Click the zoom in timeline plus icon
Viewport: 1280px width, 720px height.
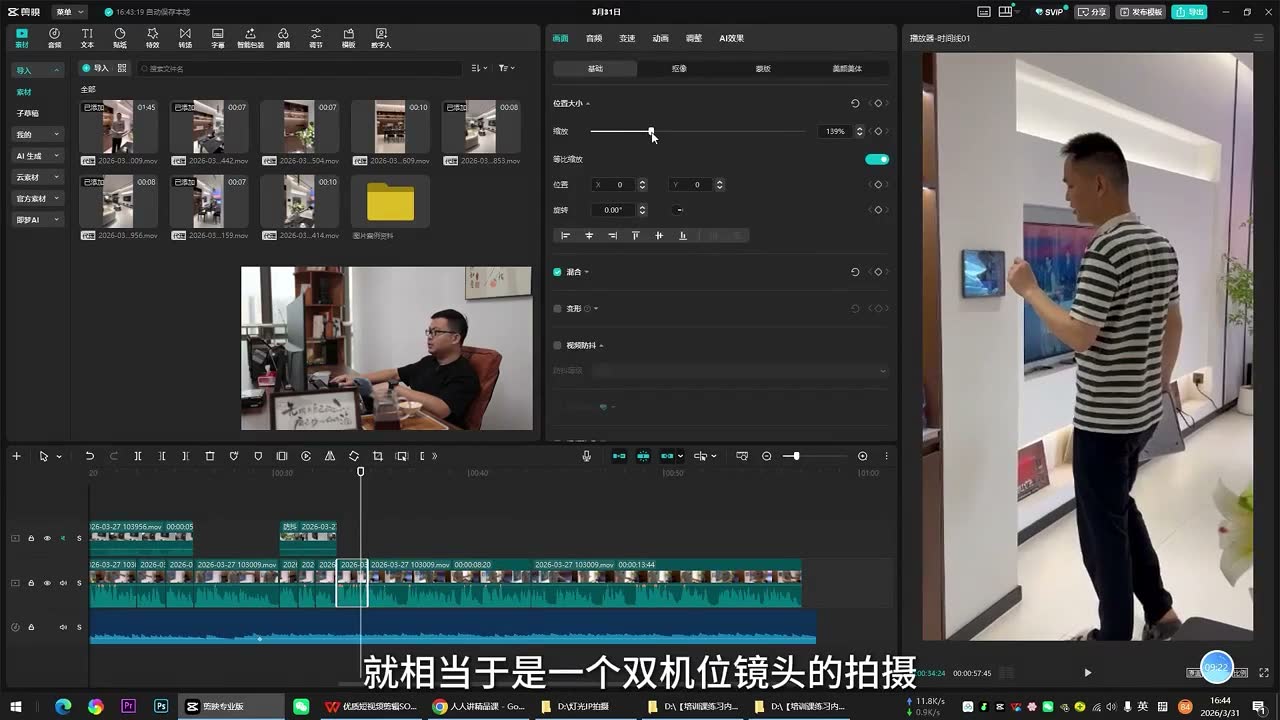point(863,456)
